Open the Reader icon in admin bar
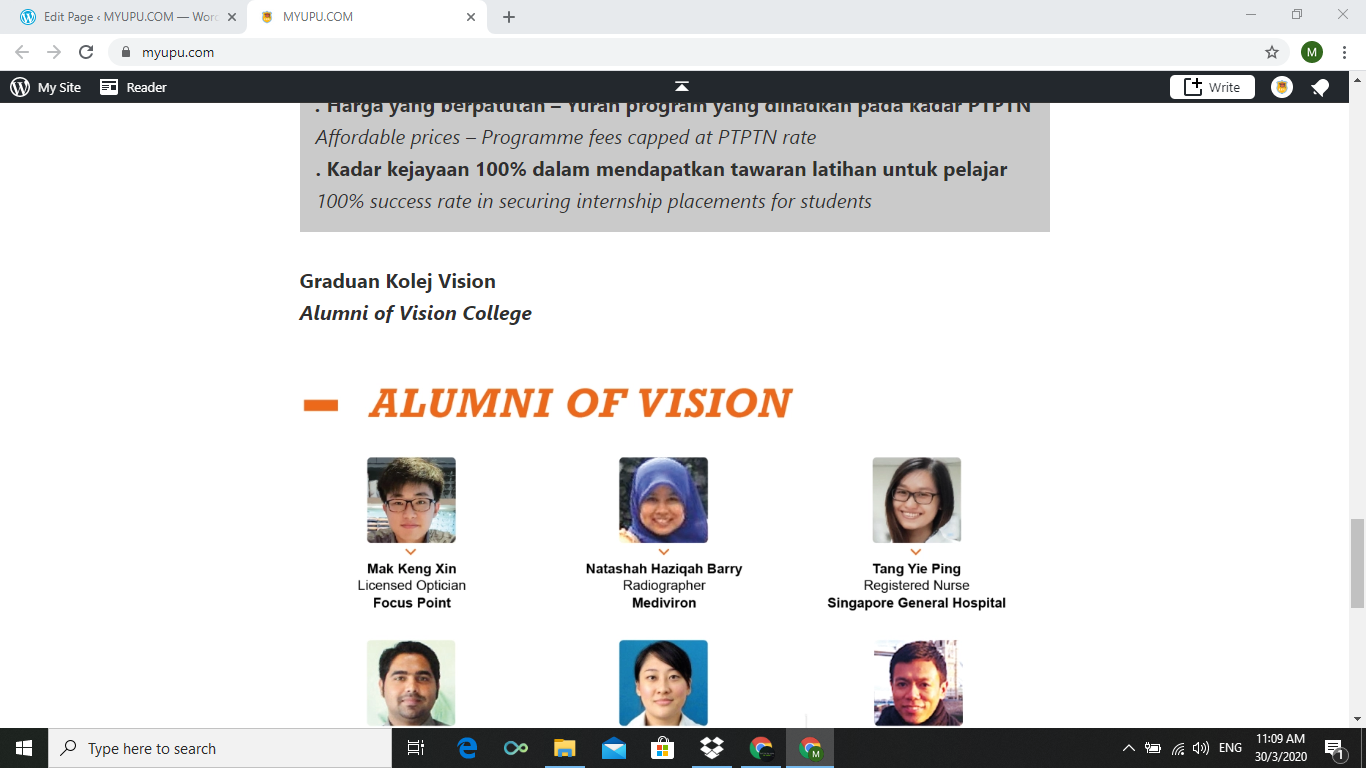Image resolution: width=1366 pixels, height=768 pixels. point(133,87)
